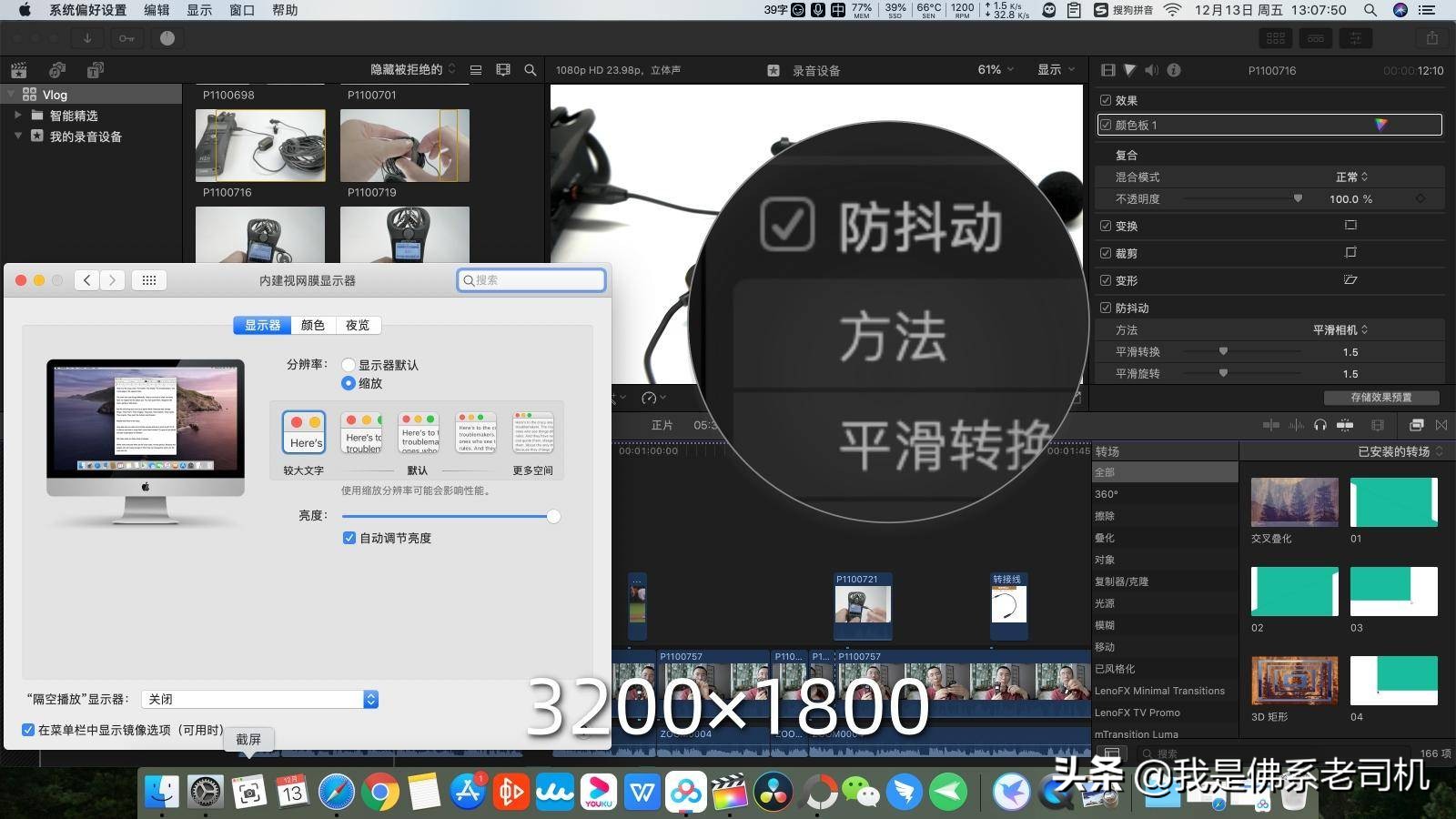This screenshot has width=1456, height=819.
Task: Launch Final Cut Pro from the Dock
Action: 728,792
